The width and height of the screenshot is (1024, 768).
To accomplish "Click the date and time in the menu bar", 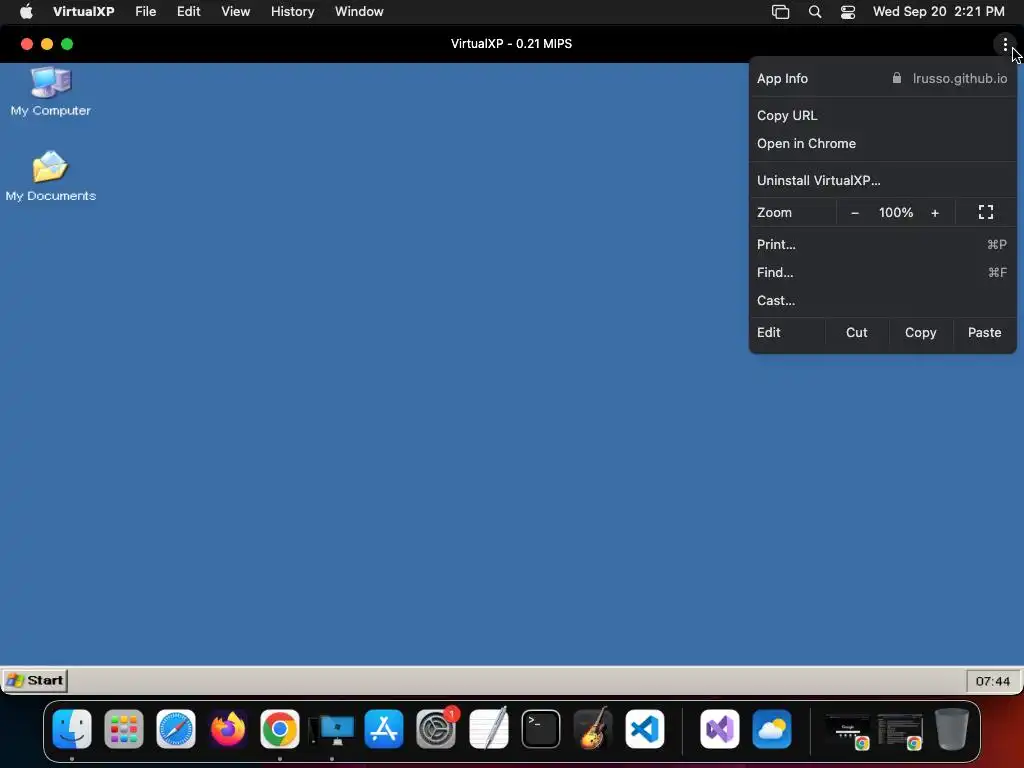I will [x=938, y=11].
